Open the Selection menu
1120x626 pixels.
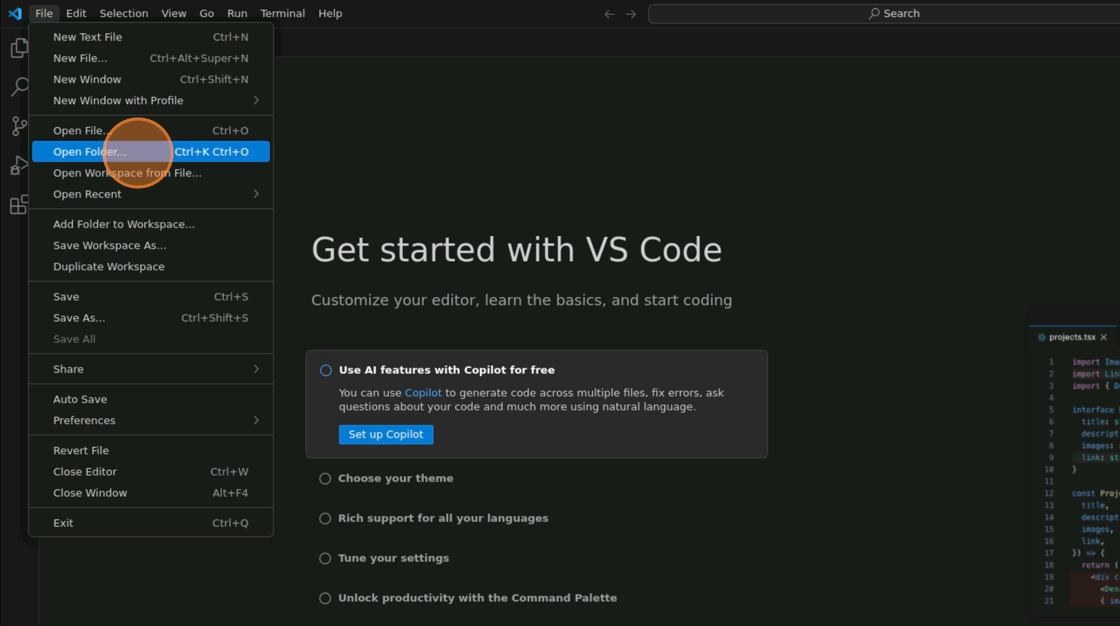[x=124, y=14]
